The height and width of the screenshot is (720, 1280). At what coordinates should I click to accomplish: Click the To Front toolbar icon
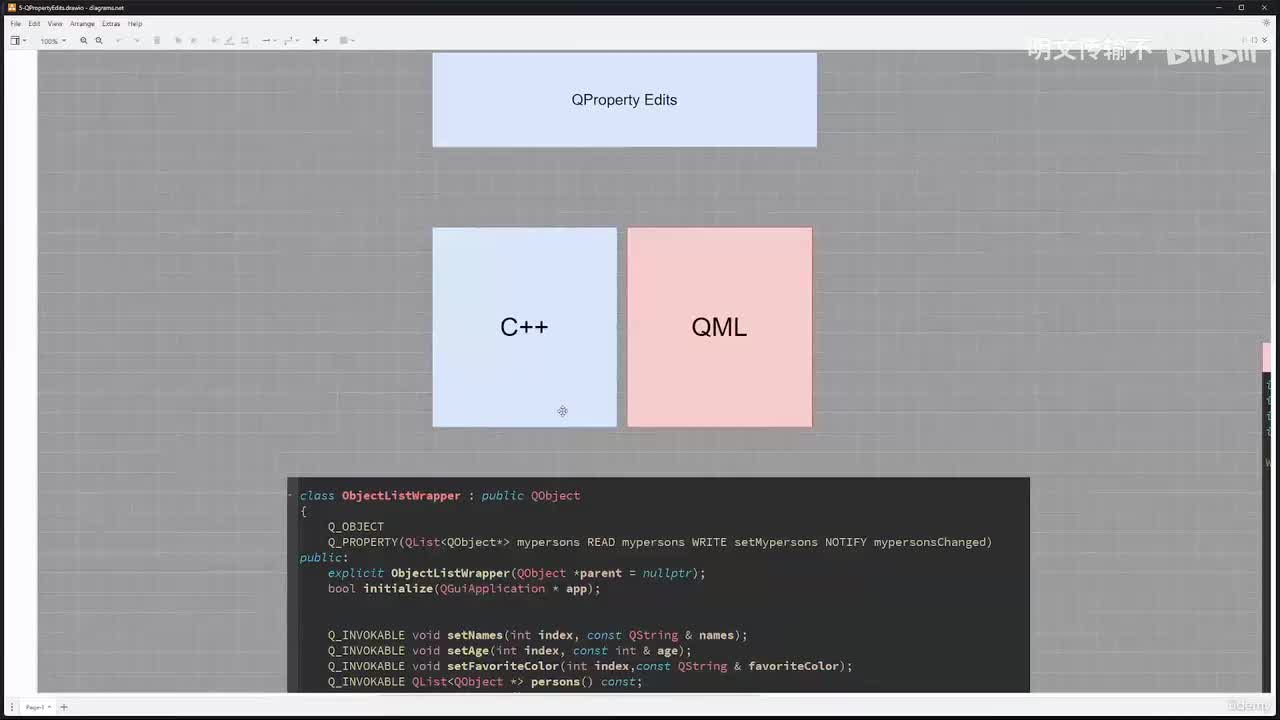[178, 41]
